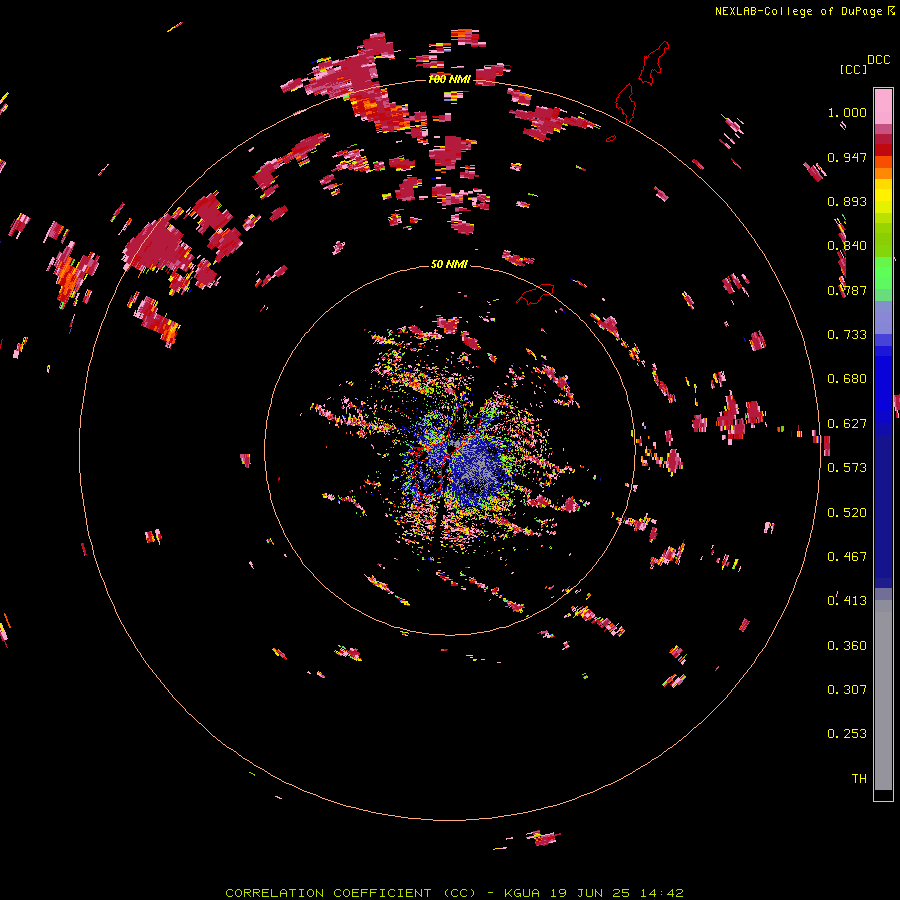Click the KGUA station identifier in caption

[522, 893]
